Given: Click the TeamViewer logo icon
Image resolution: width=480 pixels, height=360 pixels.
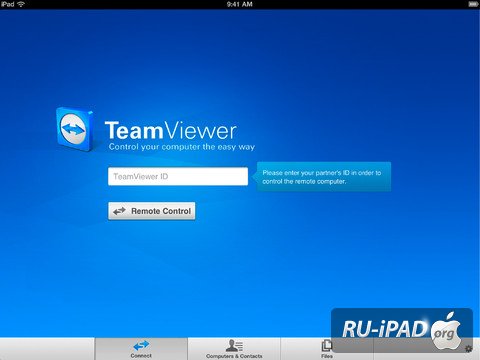Looking at the screenshot, I should click(75, 129).
